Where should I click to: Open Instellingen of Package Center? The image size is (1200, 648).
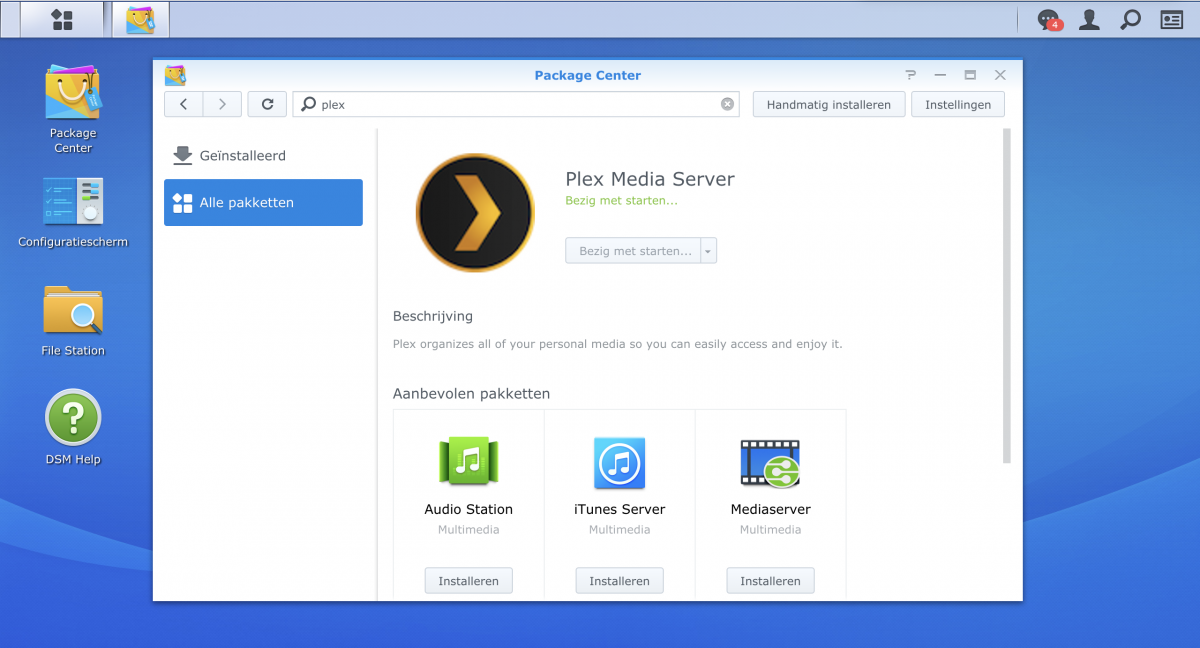(958, 104)
